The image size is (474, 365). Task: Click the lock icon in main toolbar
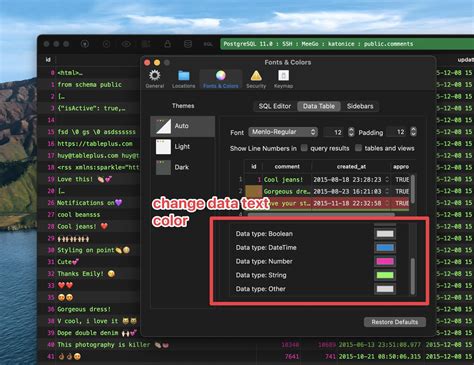167,44
